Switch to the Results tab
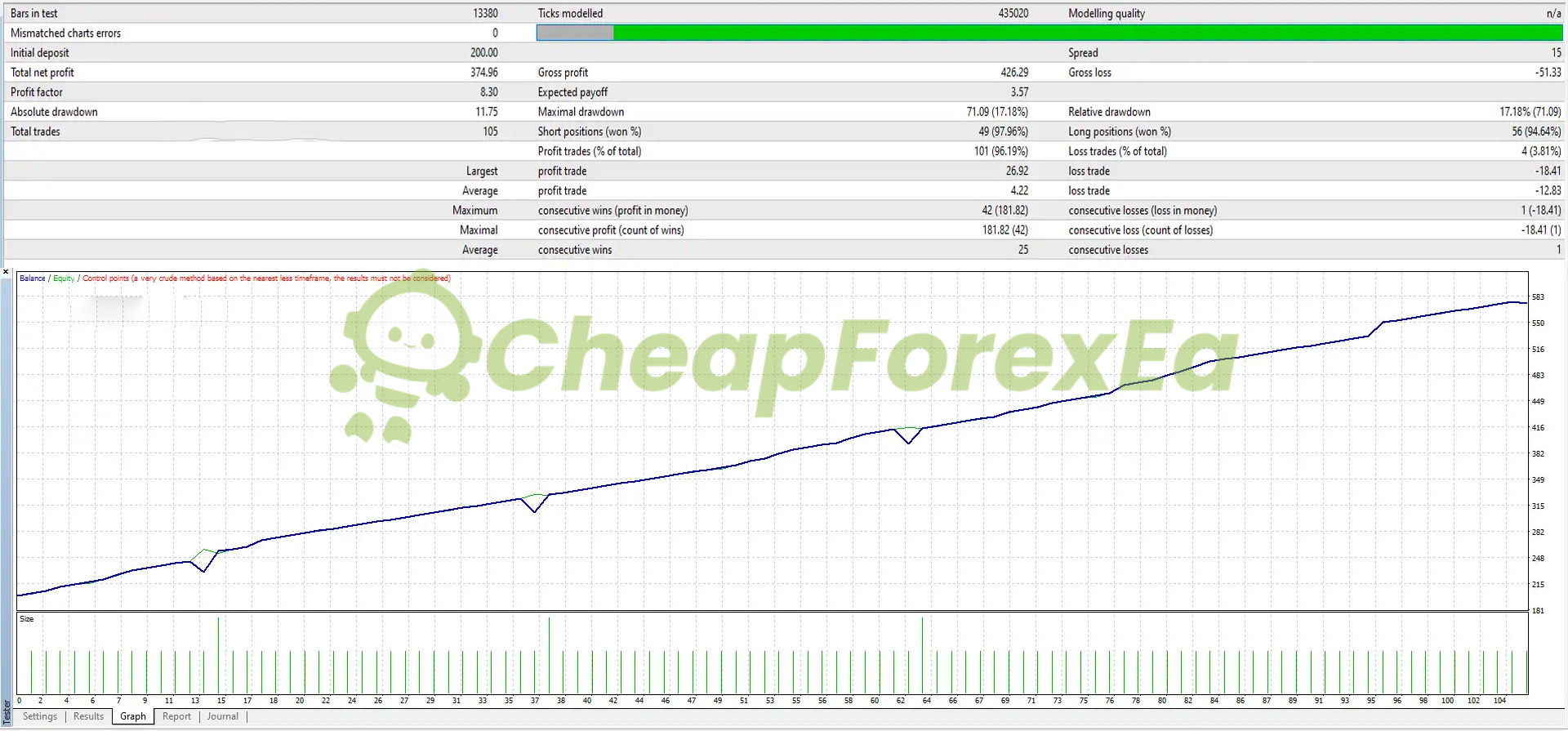 click(88, 717)
